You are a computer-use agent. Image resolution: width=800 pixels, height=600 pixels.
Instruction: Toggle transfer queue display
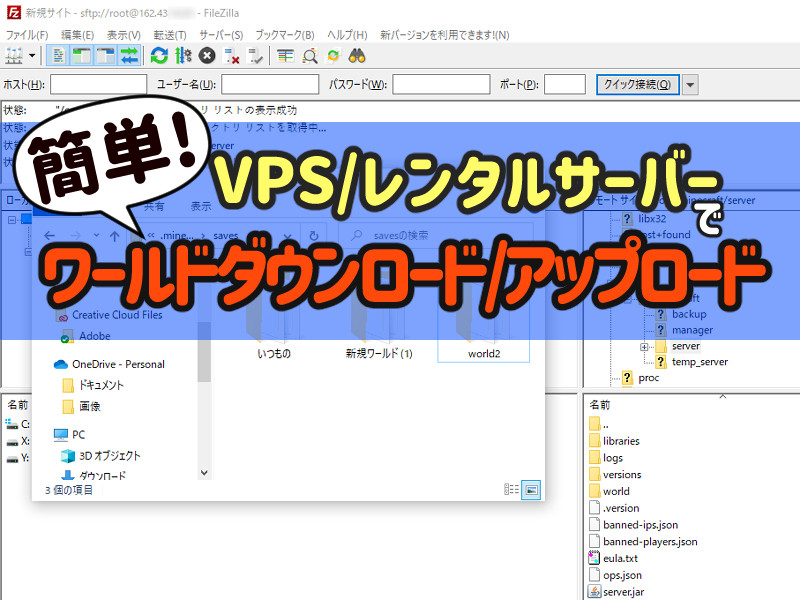point(130,56)
